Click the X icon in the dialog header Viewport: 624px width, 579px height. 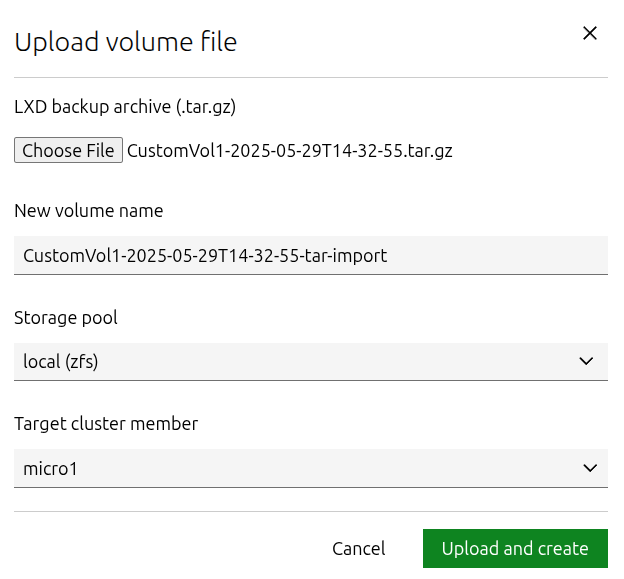click(x=590, y=33)
